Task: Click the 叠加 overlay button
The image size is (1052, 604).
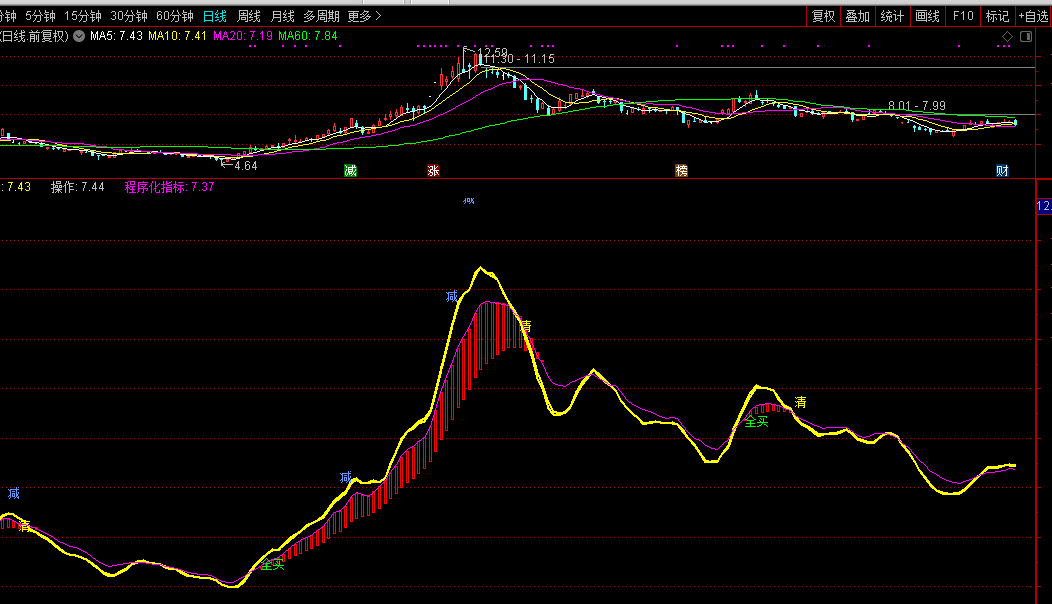Action: point(857,16)
